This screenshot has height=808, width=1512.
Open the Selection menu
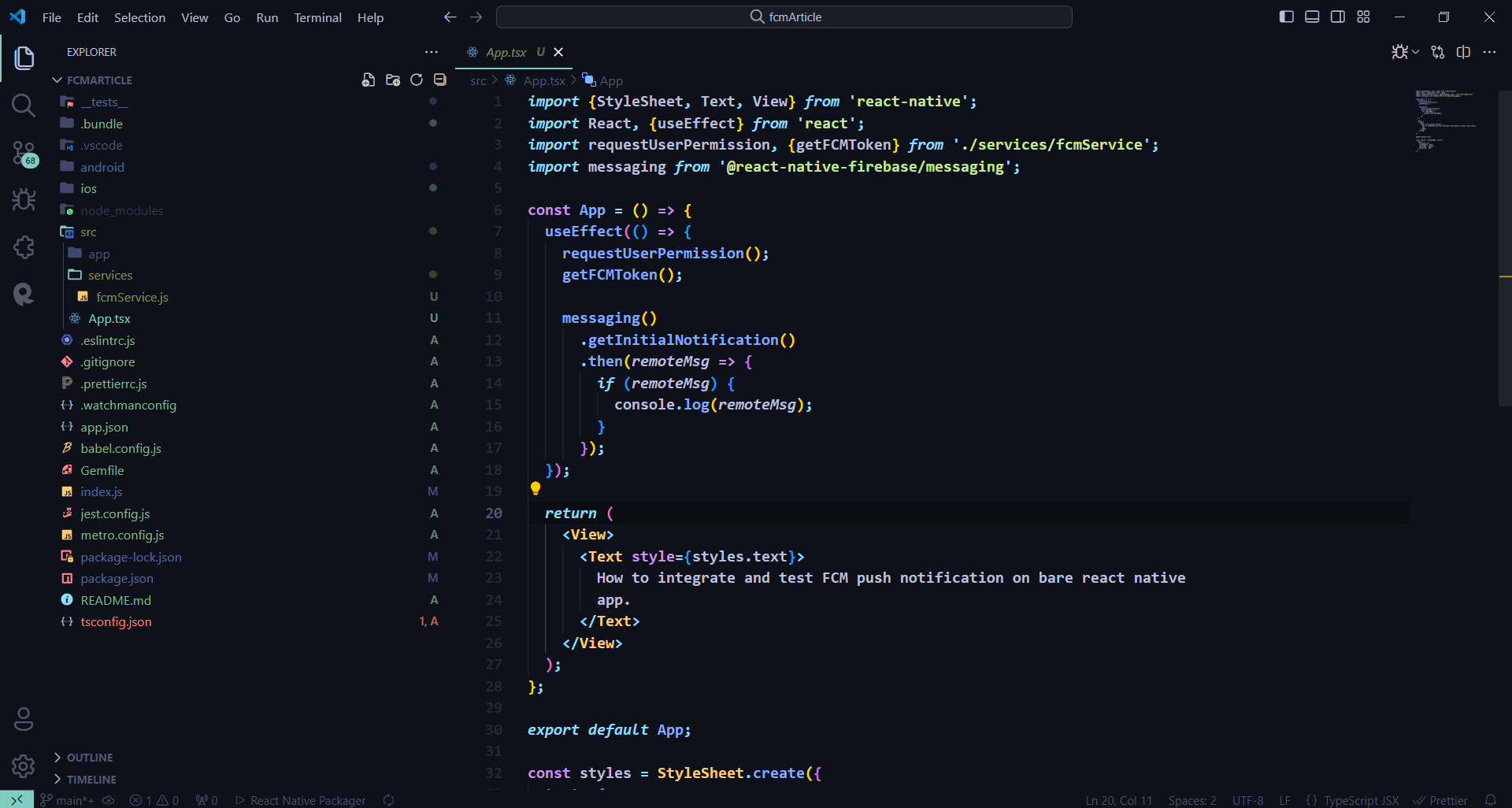click(139, 17)
